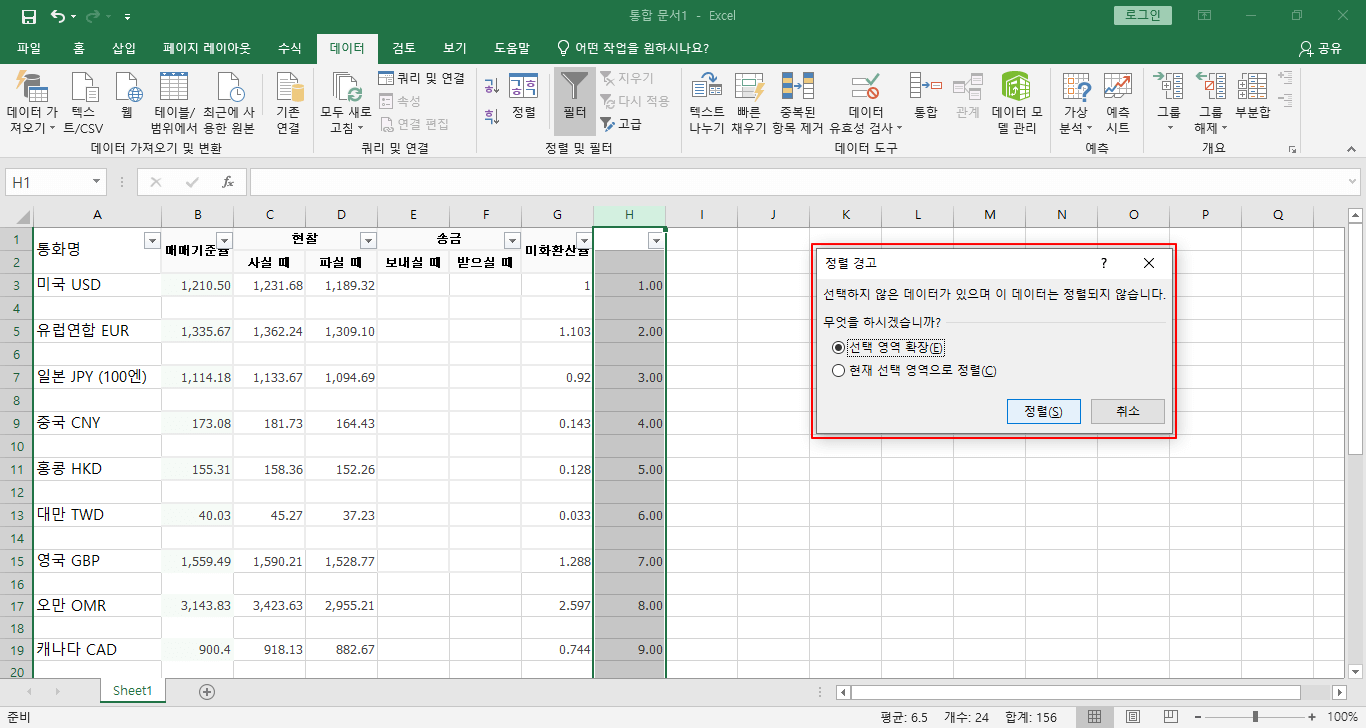
Task: Open Consolidate (통합) tool
Action: click(926, 97)
